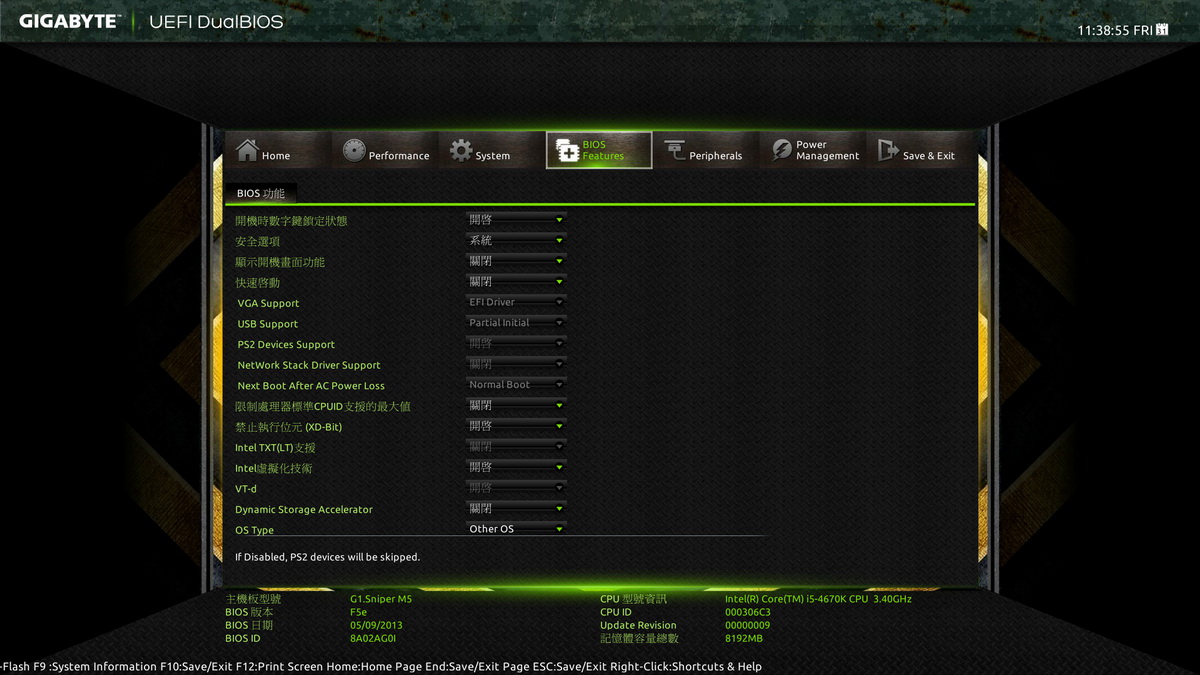This screenshot has width=1200, height=675.
Task: Select the Dynamic Storage Accelerator label
Action: [304, 510]
